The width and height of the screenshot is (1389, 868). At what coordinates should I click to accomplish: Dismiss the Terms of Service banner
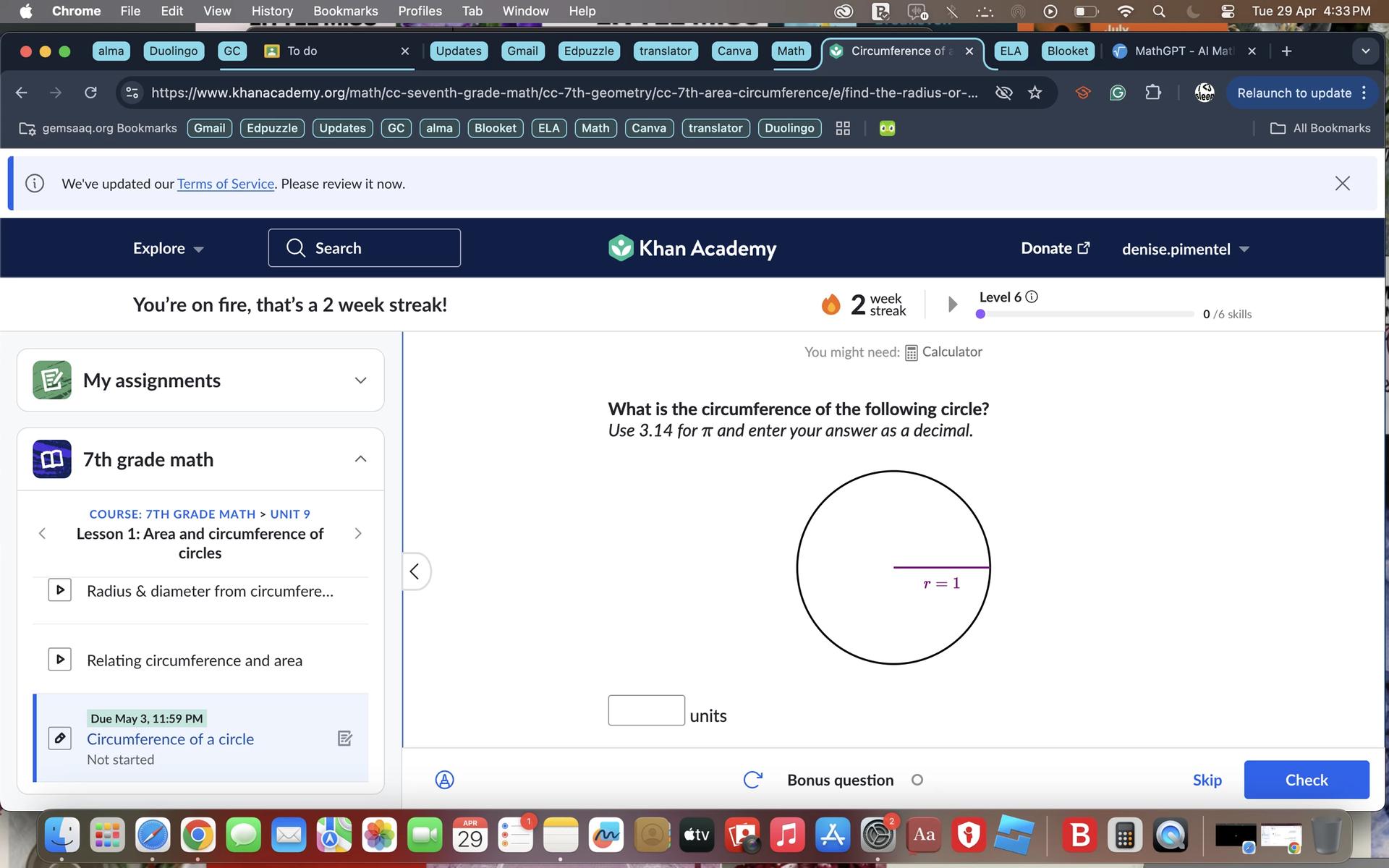1342,184
